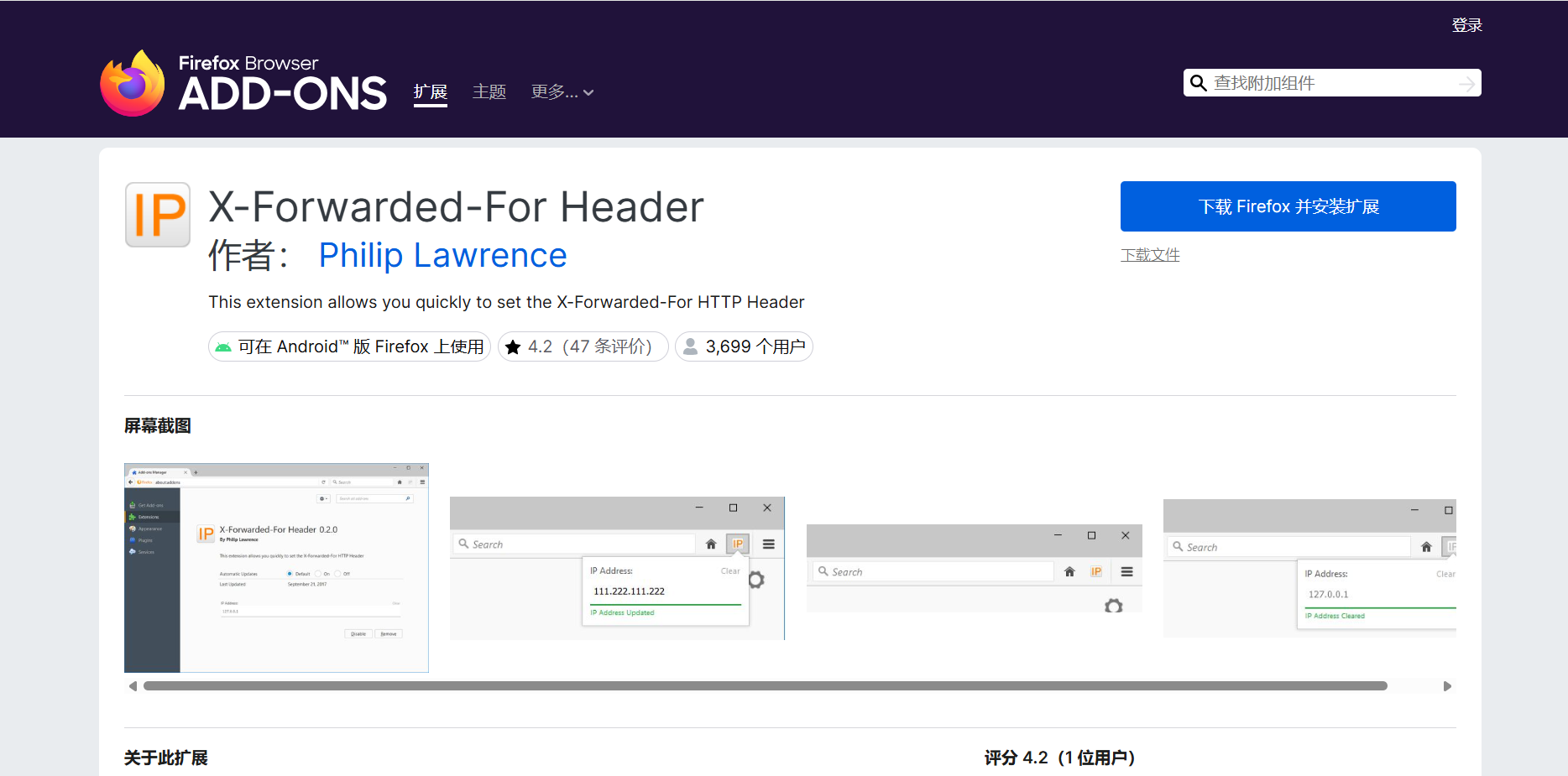Open the 127.0.0.1 Address Cleared screenshot
1568x776 pixels.
click(1309, 568)
